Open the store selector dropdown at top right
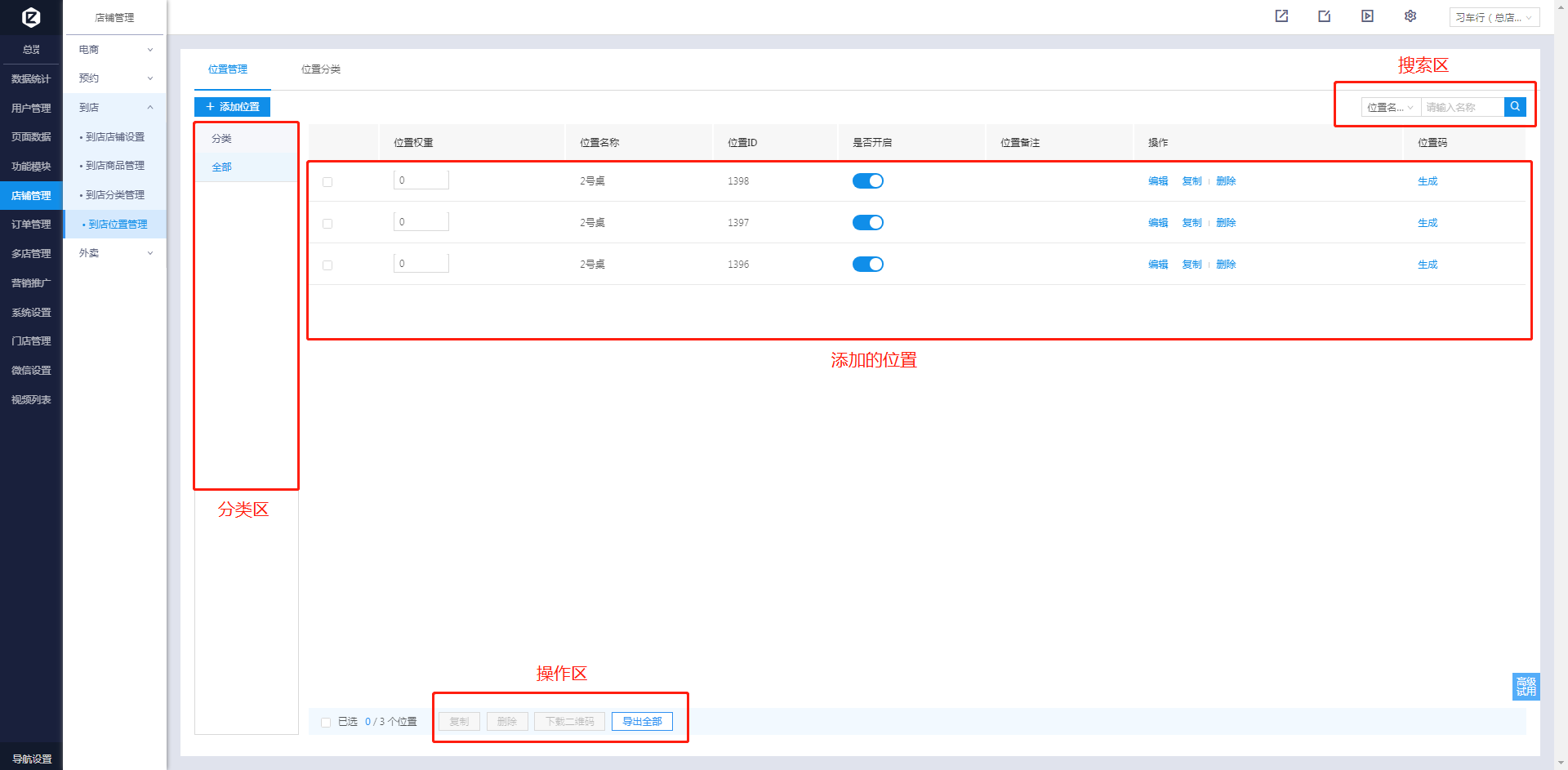The image size is (1568, 770). (1494, 17)
